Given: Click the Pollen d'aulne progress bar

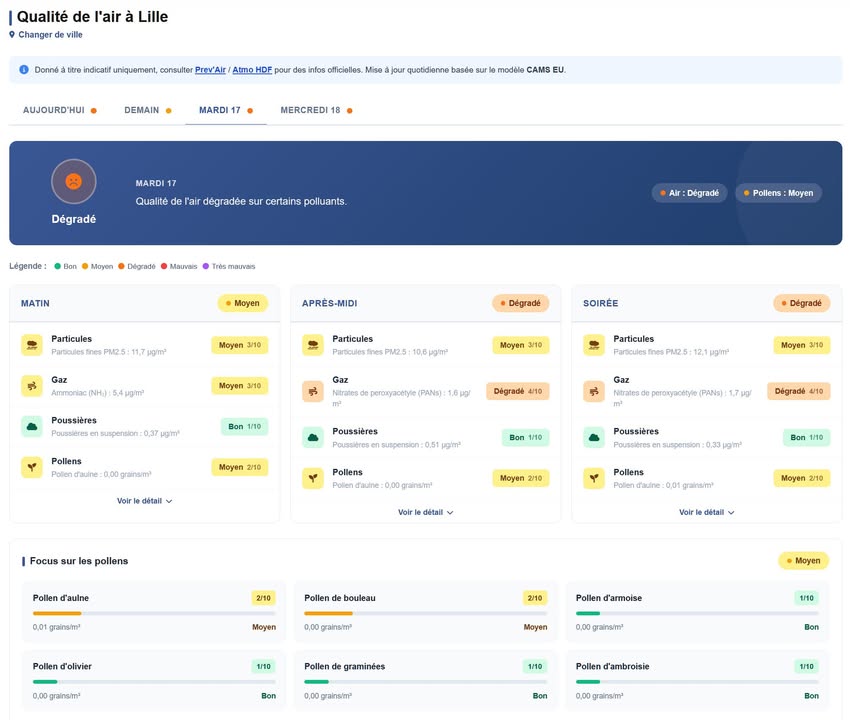Looking at the screenshot, I should tap(154, 613).
